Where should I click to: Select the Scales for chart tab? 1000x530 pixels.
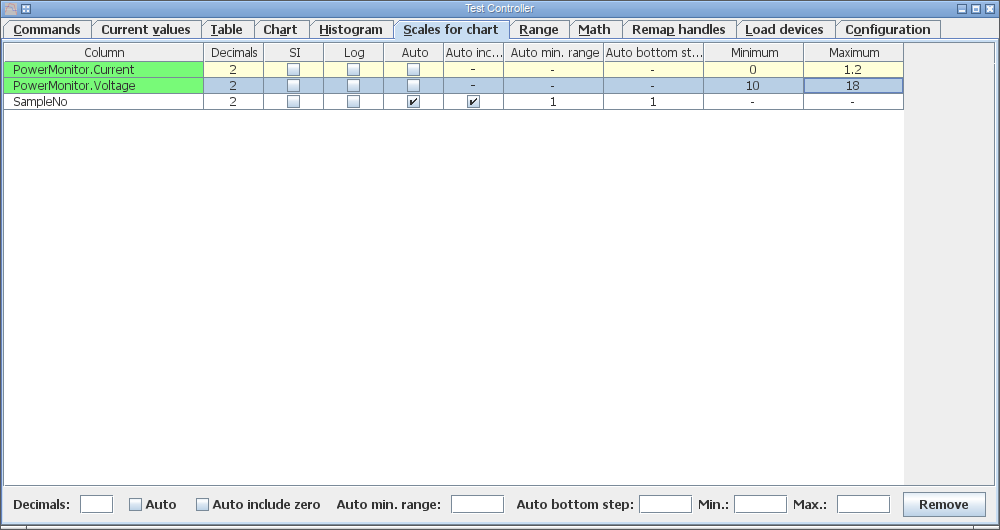[452, 30]
